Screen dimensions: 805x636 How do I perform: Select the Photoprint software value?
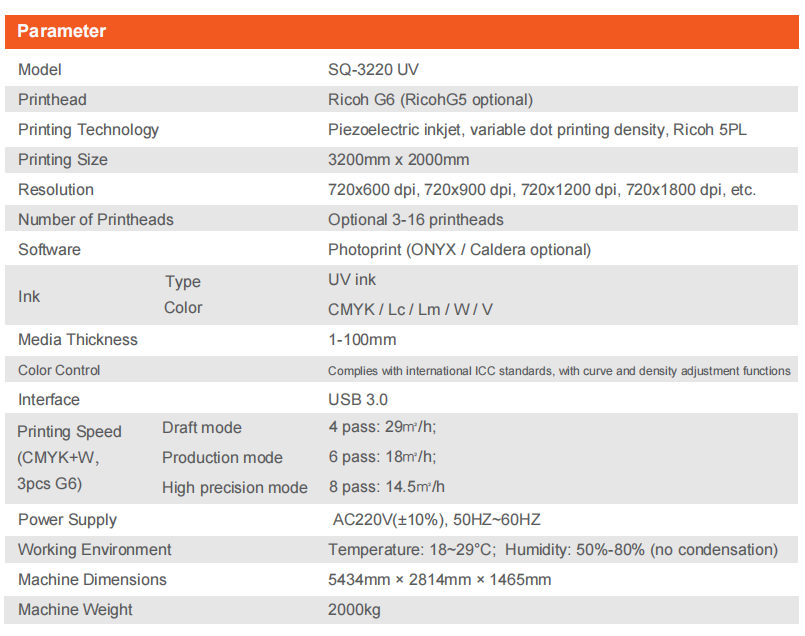point(459,250)
